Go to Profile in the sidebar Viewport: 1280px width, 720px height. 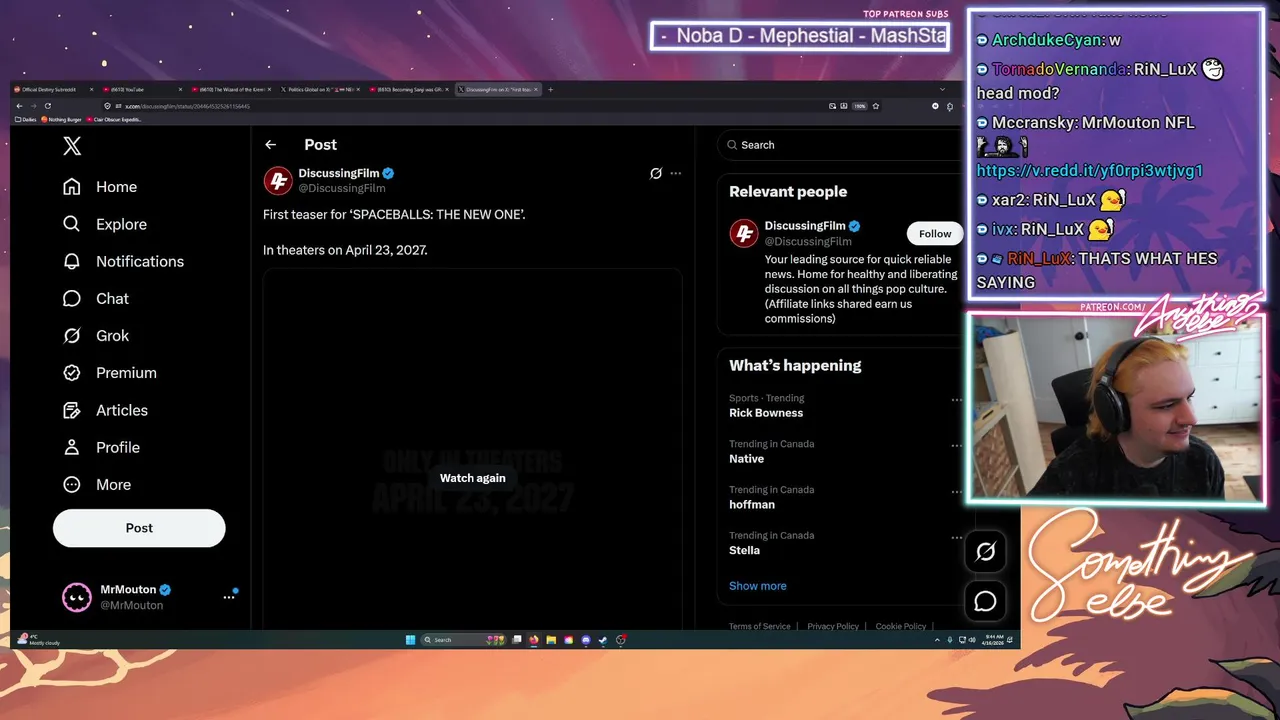(x=101, y=447)
